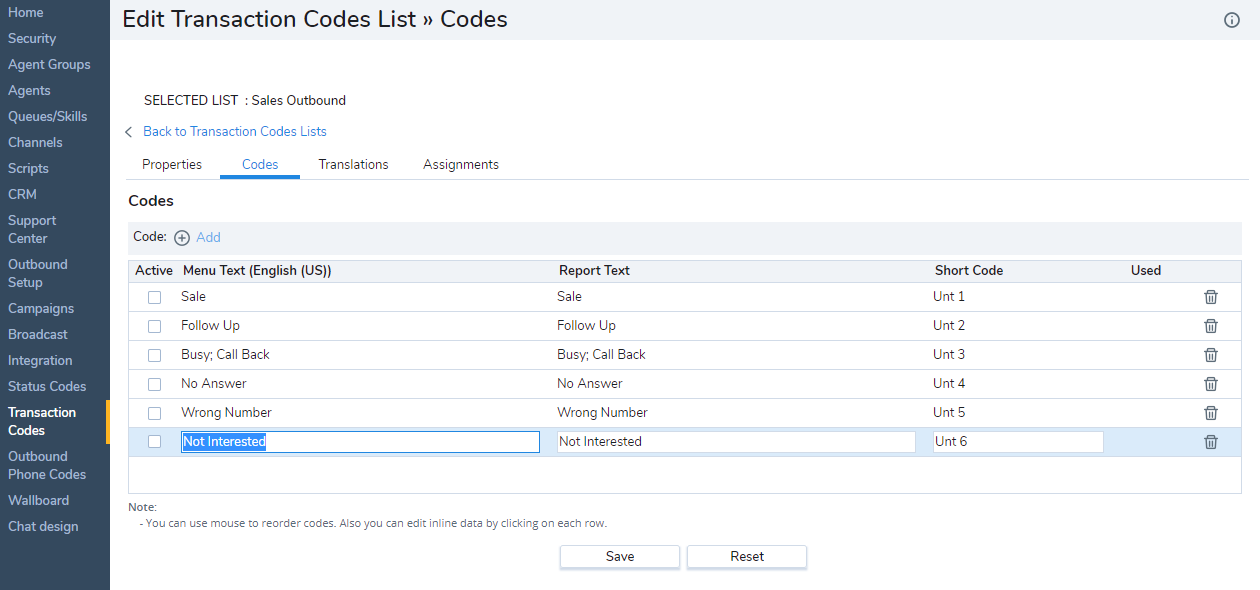Delete the Not Interested row
Screen dimensions: 1260x590
pos(1210,442)
